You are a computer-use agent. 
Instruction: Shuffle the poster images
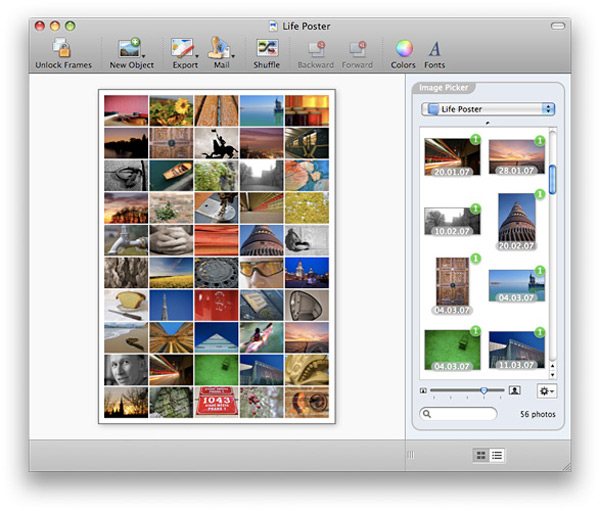[266, 48]
